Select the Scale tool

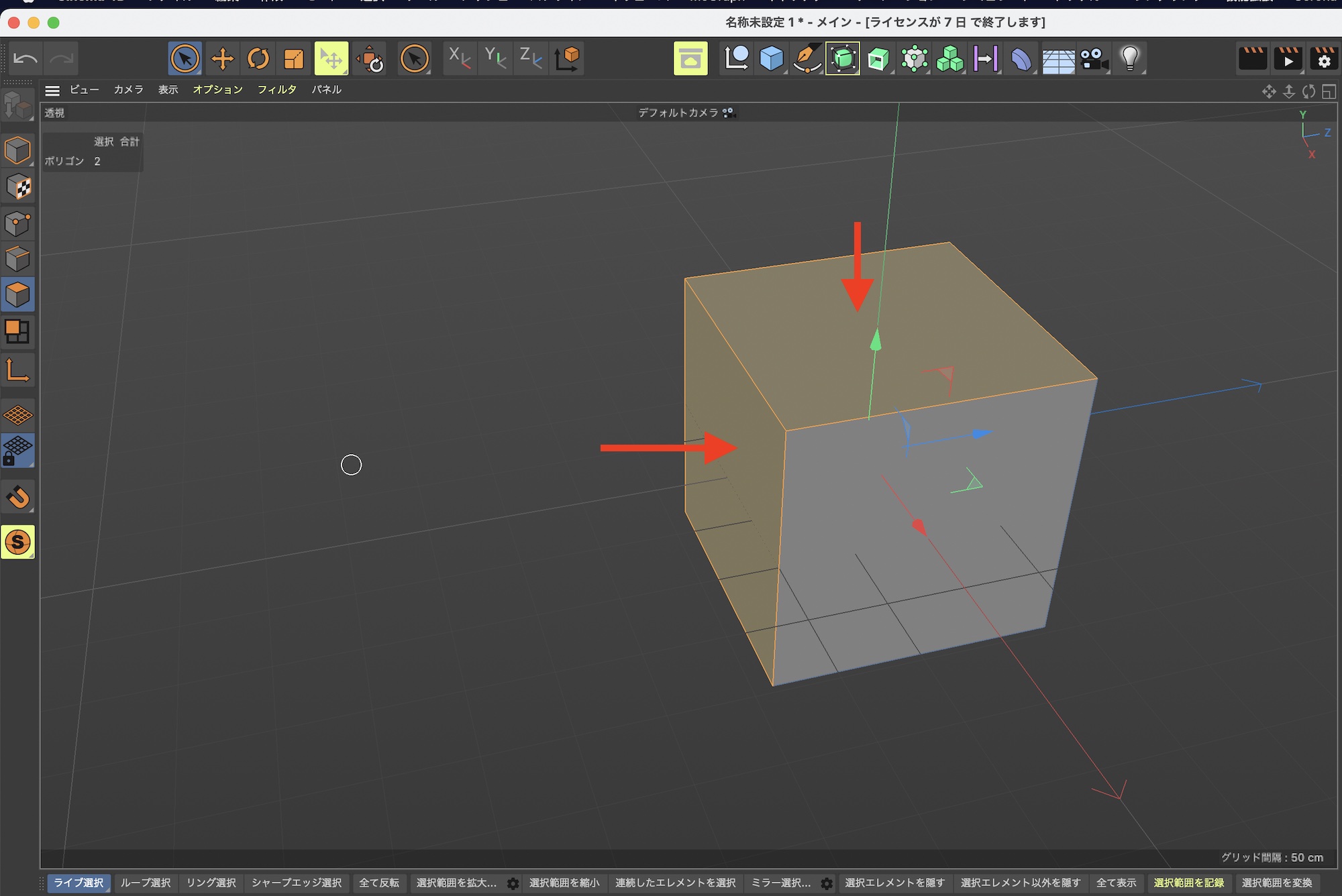point(294,59)
